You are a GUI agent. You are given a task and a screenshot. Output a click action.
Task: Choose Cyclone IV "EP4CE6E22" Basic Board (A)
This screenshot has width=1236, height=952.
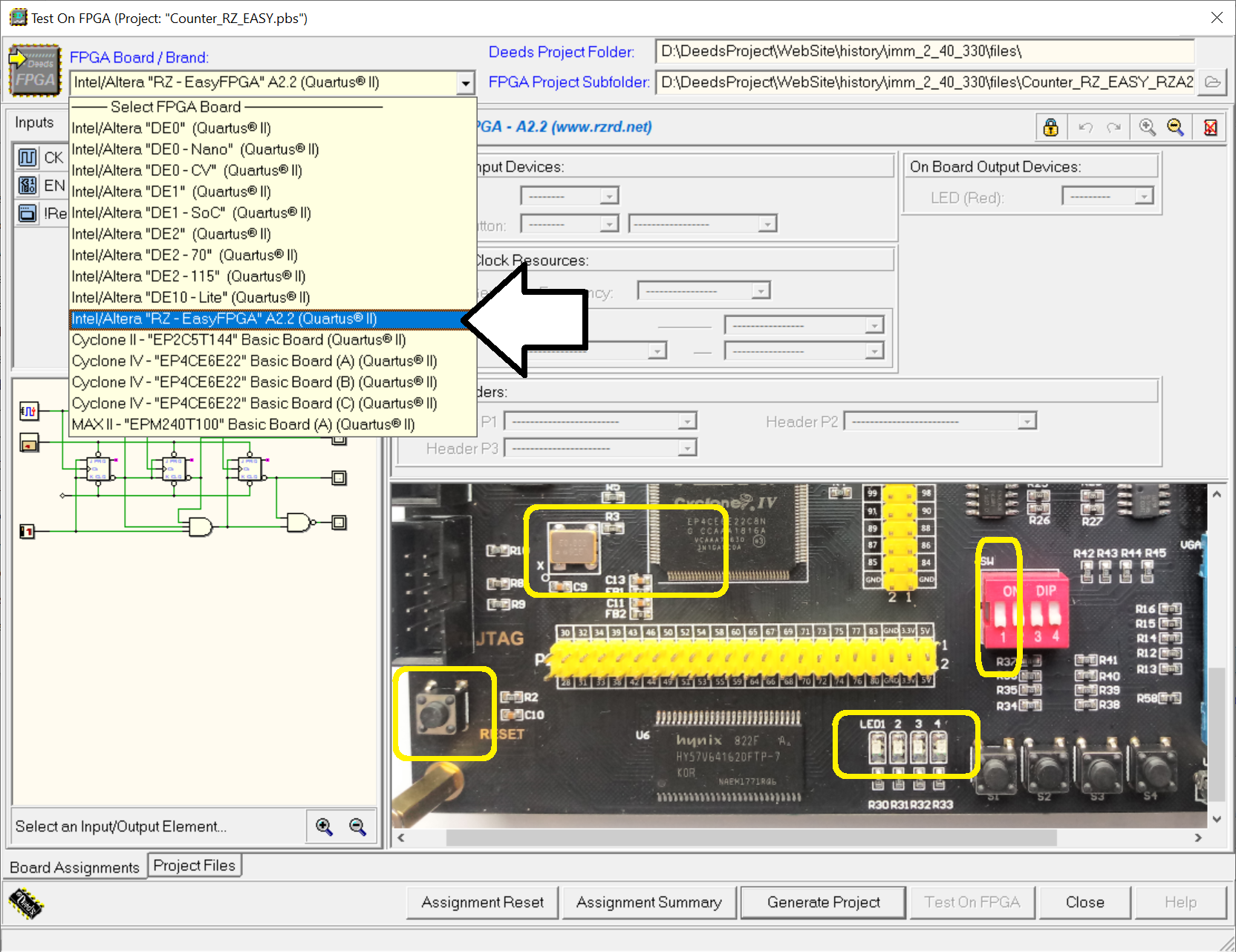coord(273,361)
